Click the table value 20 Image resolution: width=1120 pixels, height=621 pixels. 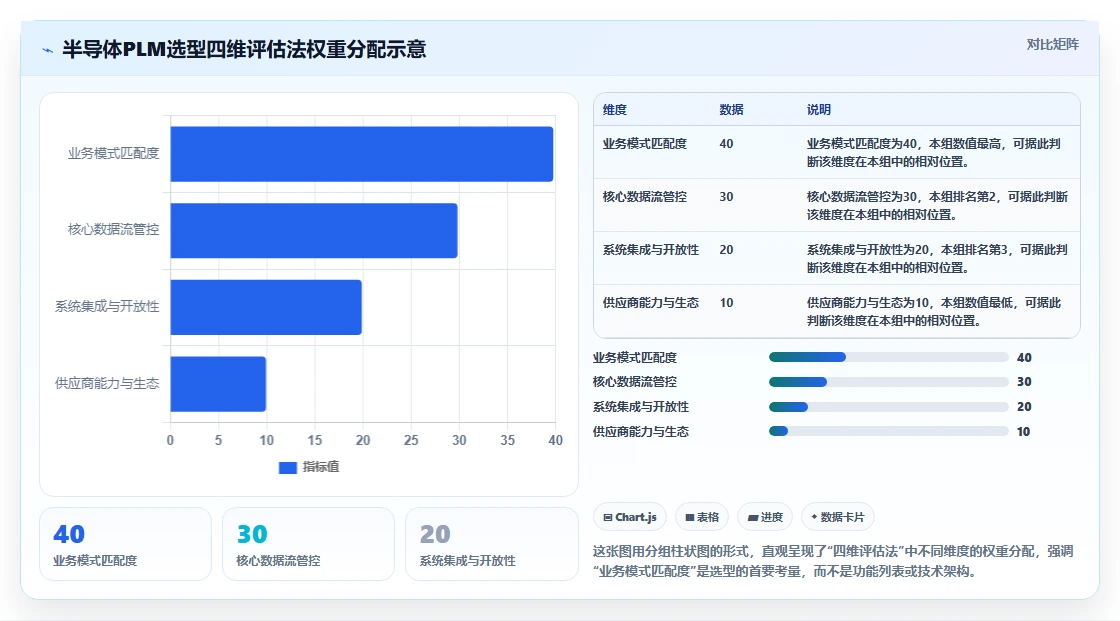coord(726,249)
